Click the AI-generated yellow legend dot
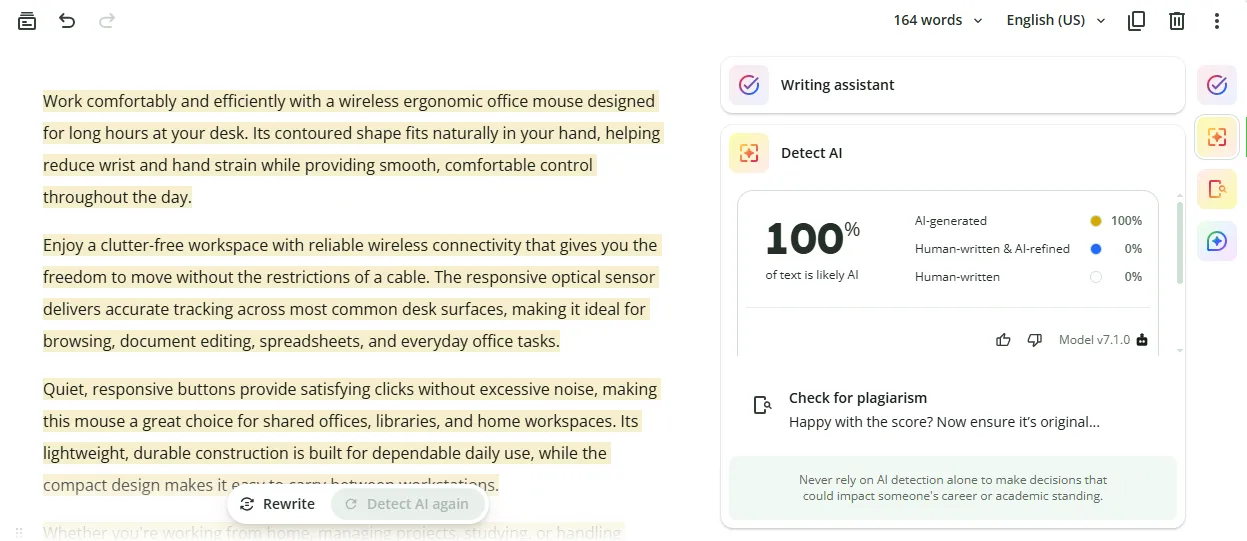 (x=1096, y=221)
